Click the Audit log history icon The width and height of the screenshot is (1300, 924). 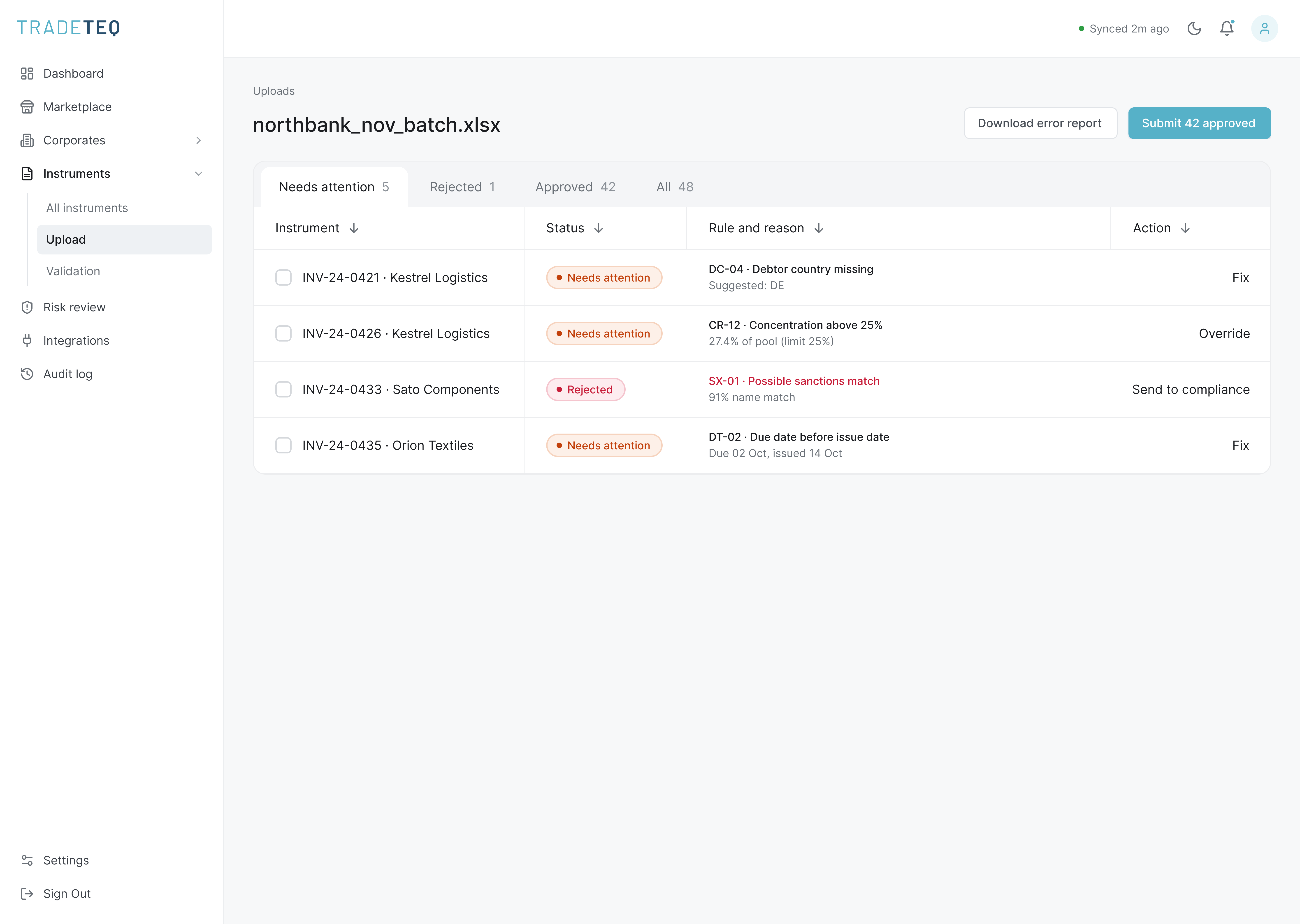(27, 374)
